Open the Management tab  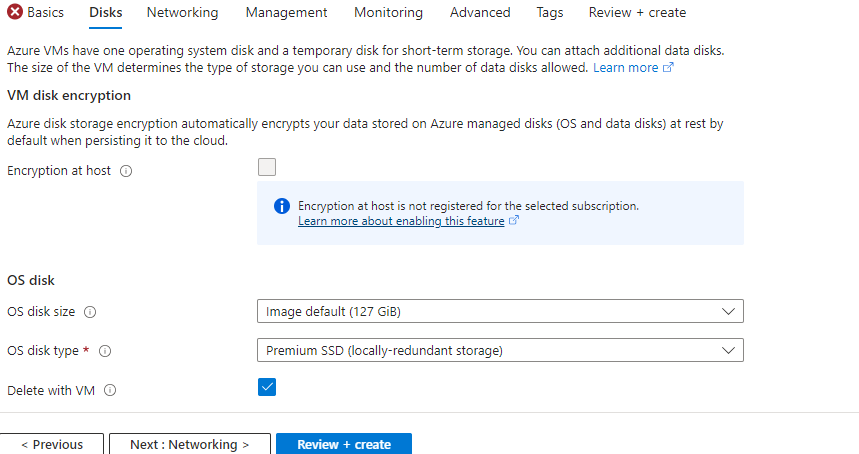[286, 13]
